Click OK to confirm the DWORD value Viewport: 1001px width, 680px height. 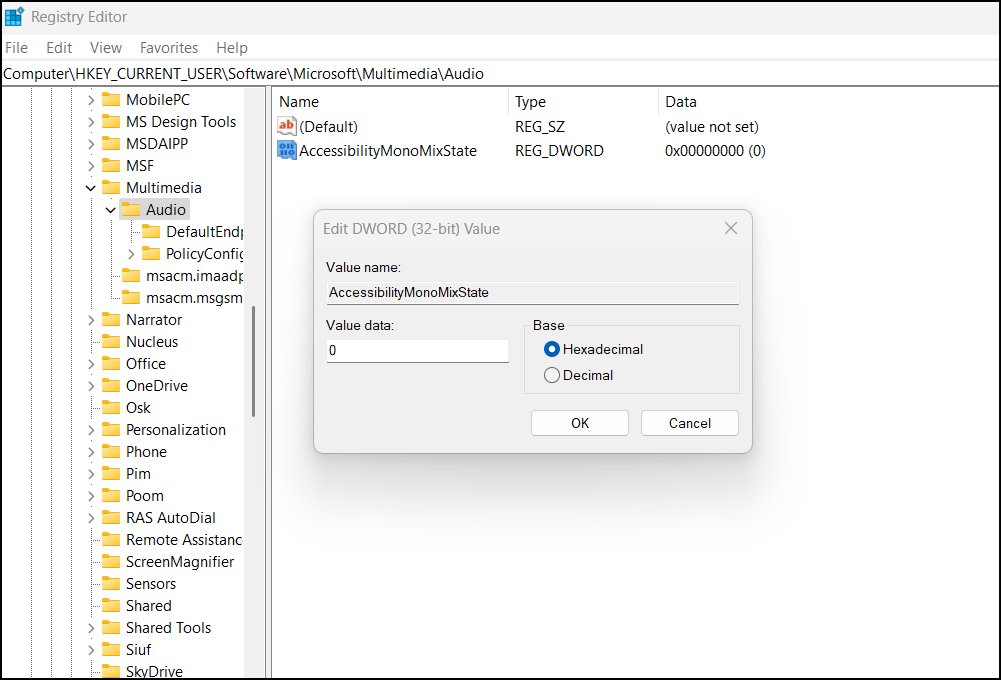579,423
